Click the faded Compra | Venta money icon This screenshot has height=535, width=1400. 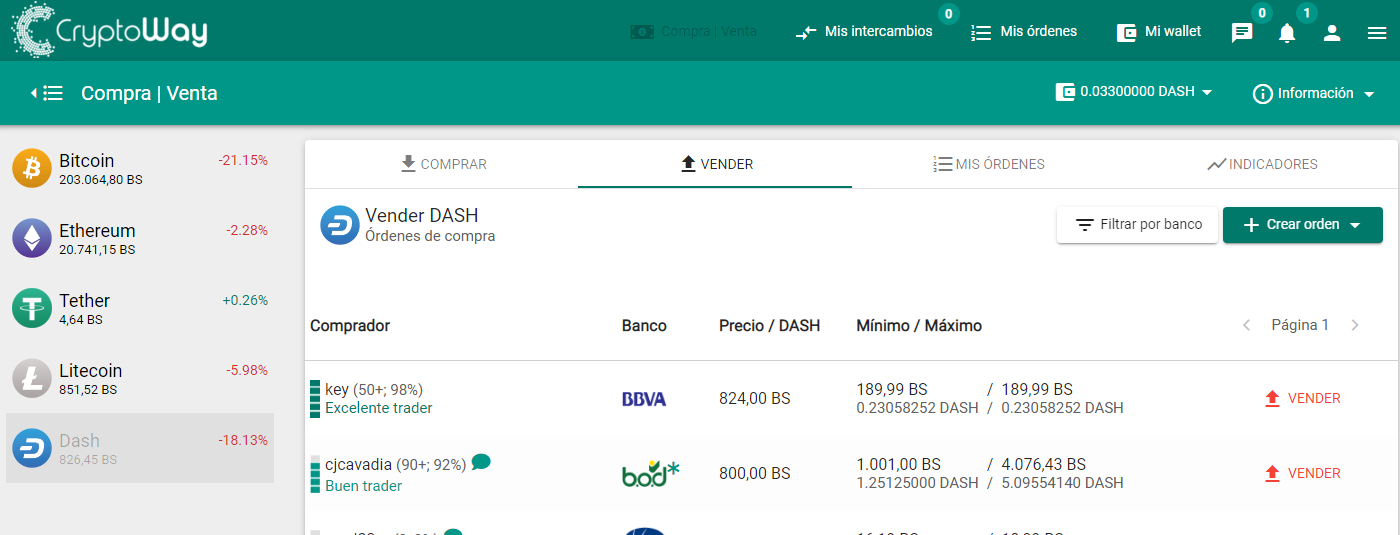642,32
